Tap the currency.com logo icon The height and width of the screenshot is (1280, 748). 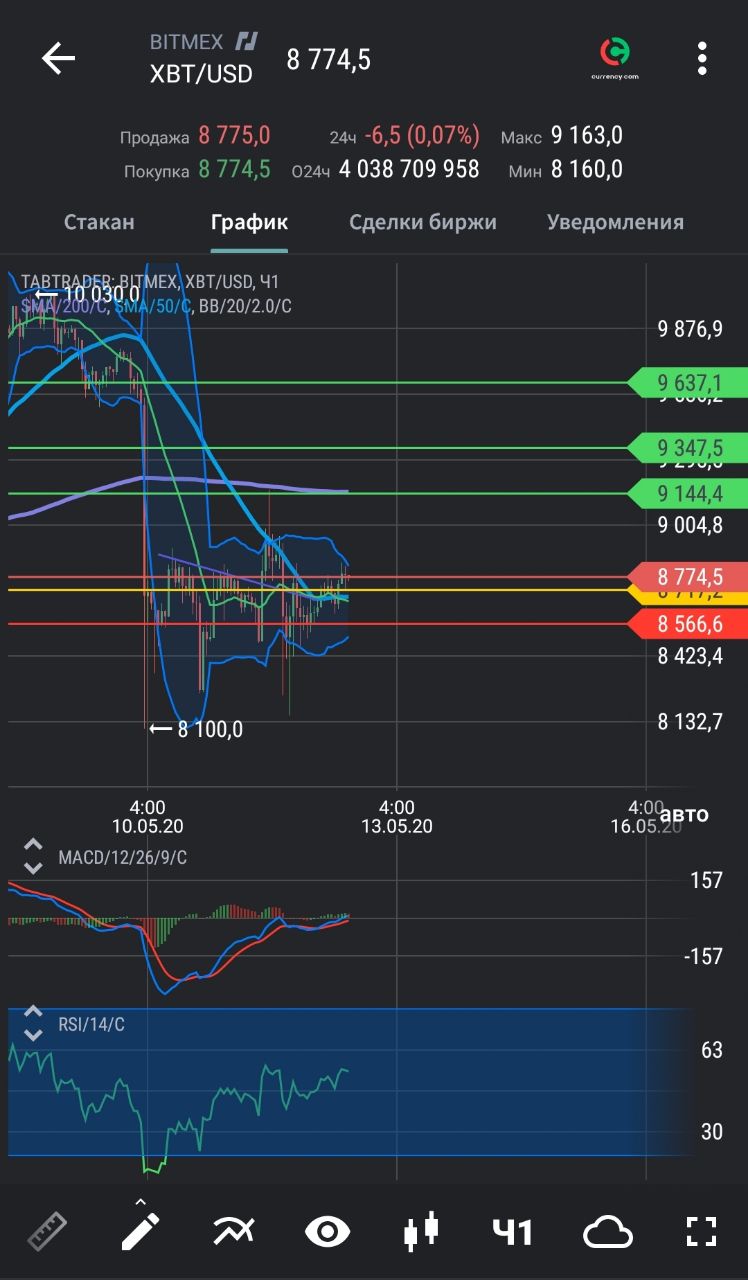614,58
